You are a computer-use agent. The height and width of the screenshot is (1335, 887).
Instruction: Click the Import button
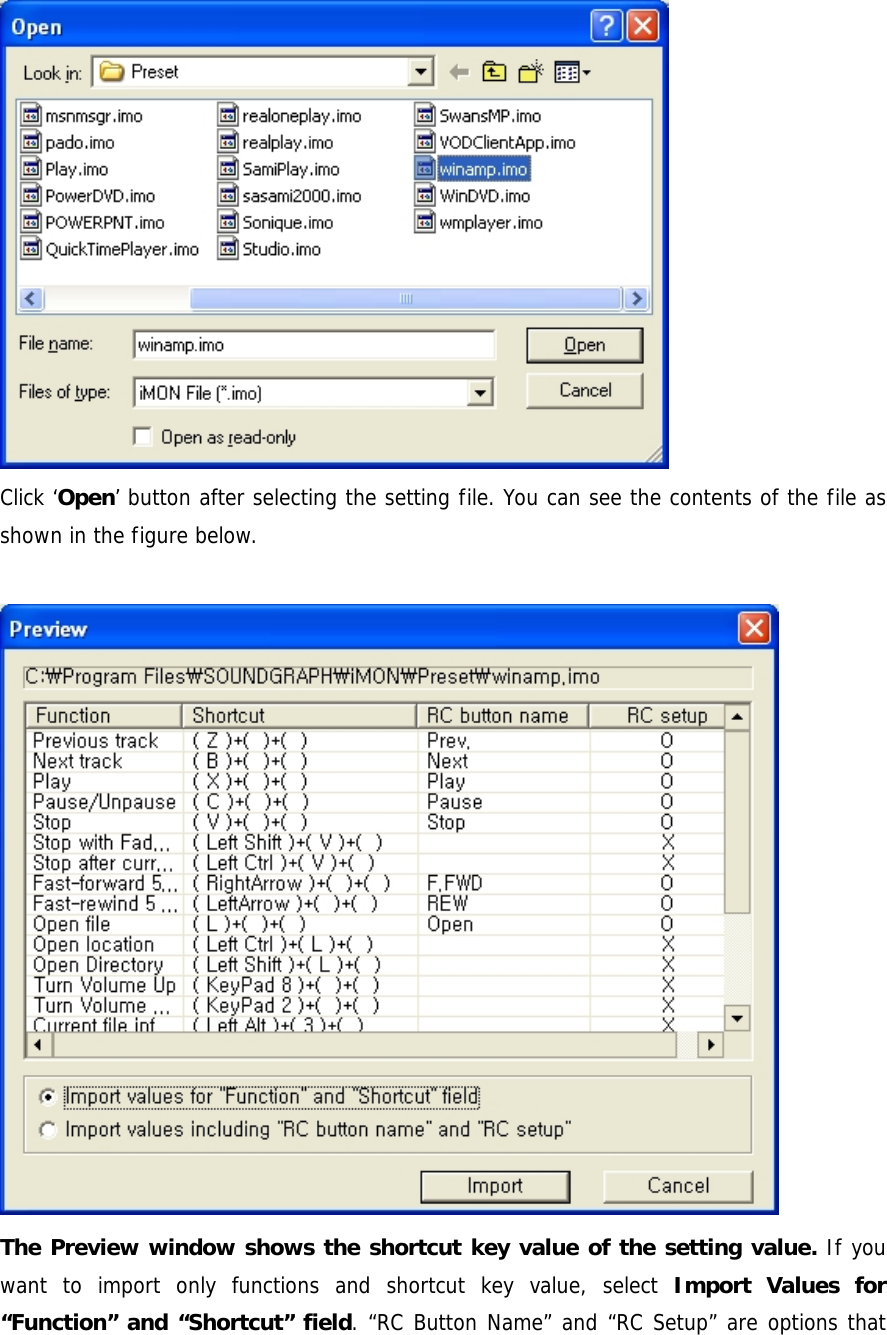click(495, 1186)
